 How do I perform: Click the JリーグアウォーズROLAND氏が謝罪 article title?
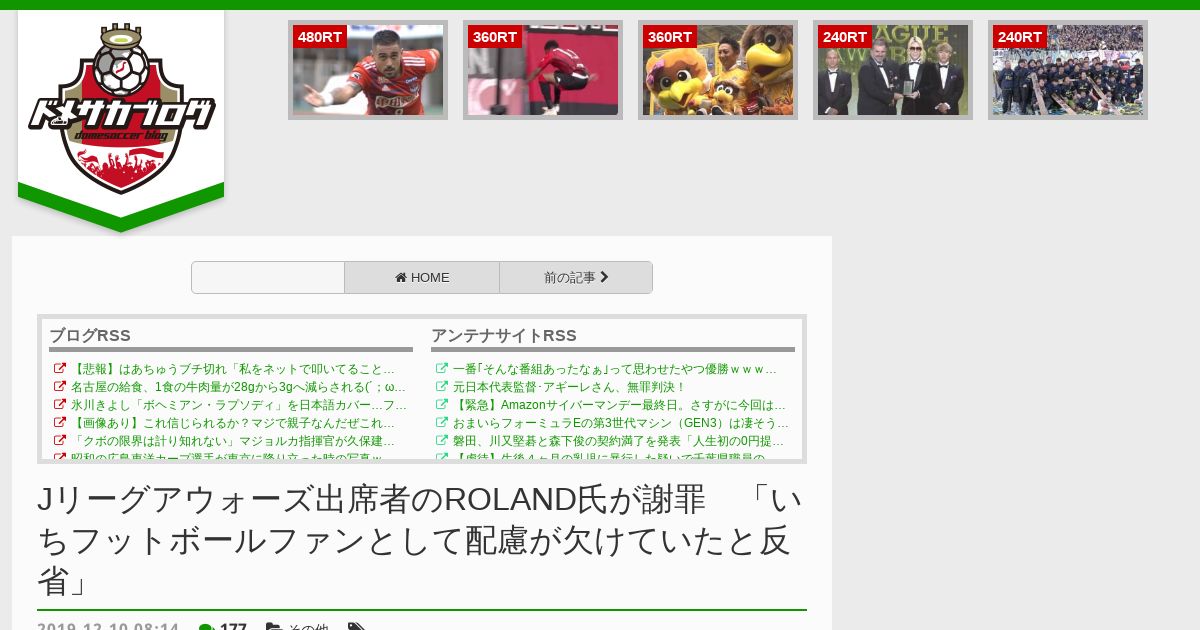pyautogui.click(x=420, y=540)
